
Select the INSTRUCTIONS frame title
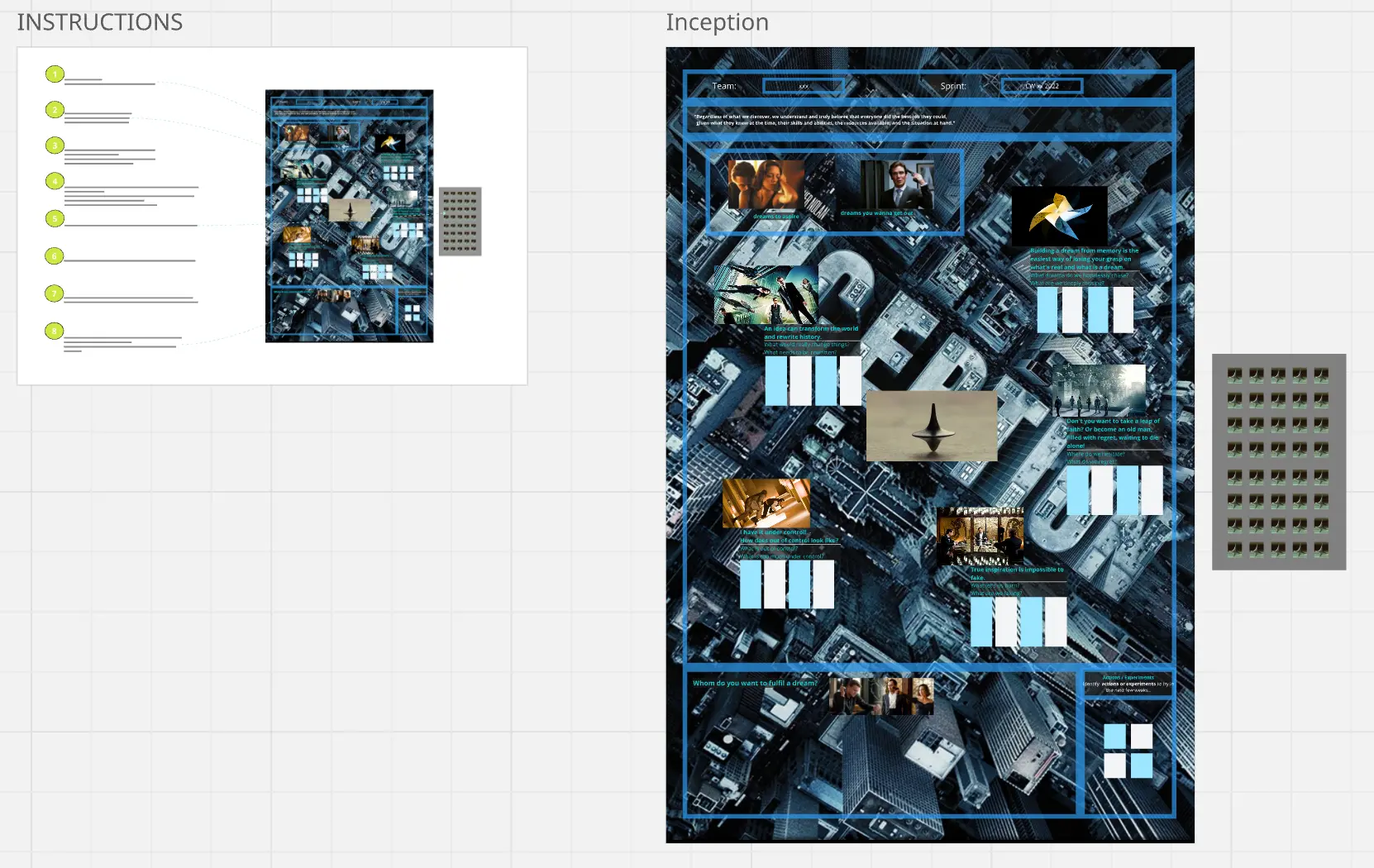[100, 22]
